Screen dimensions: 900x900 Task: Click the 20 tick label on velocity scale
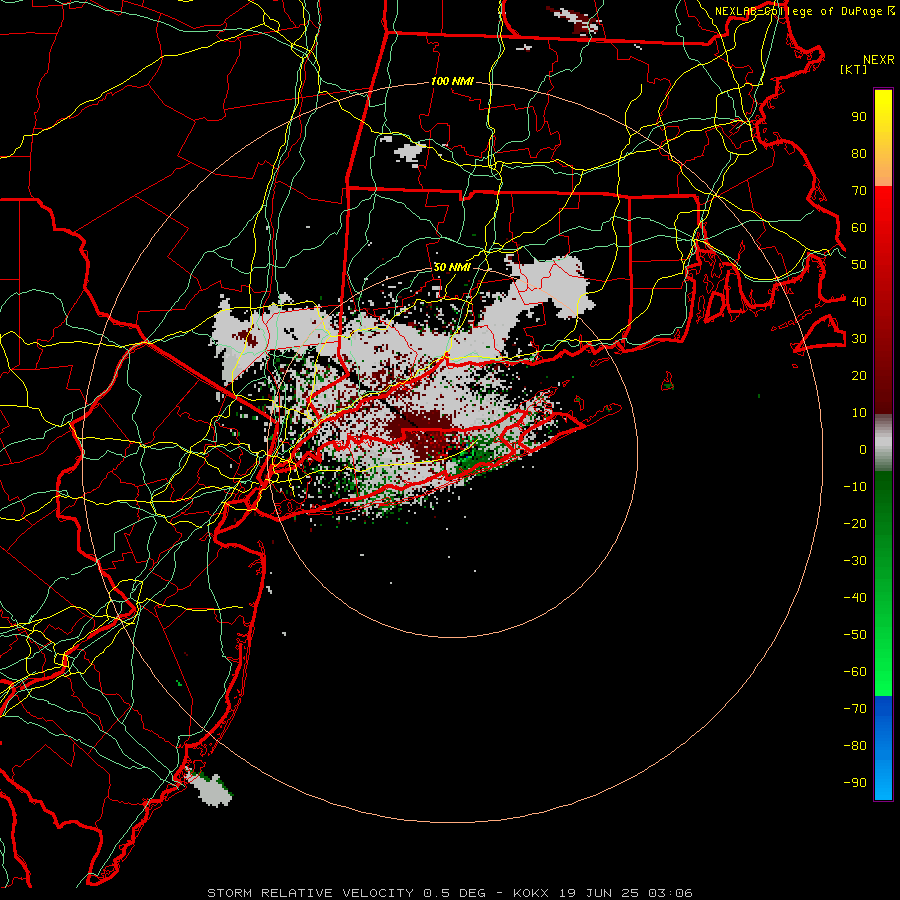point(859,376)
